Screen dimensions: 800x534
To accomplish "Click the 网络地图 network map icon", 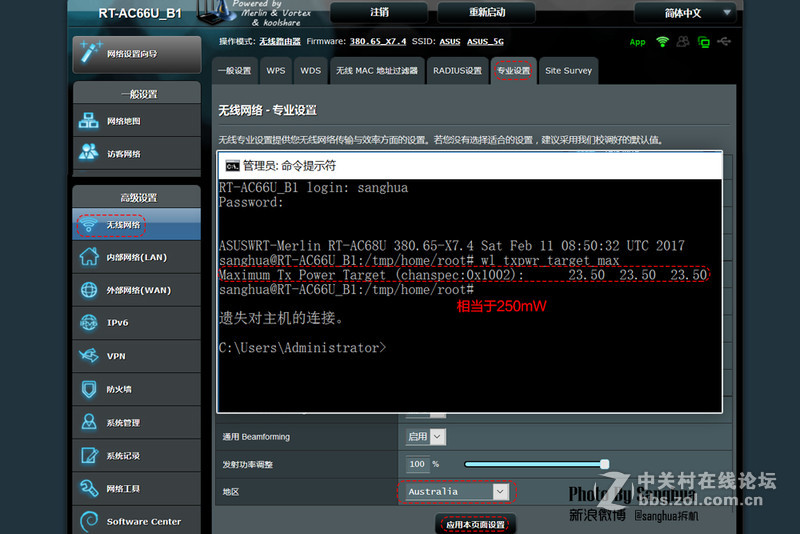I will click(89, 121).
